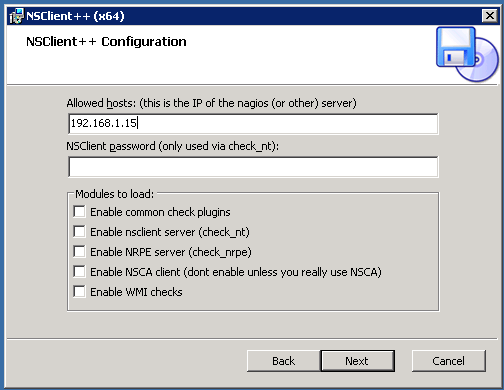504x390 pixels.
Task: Click the CD disc graphic behind the floppy
Action: click(481, 61)
